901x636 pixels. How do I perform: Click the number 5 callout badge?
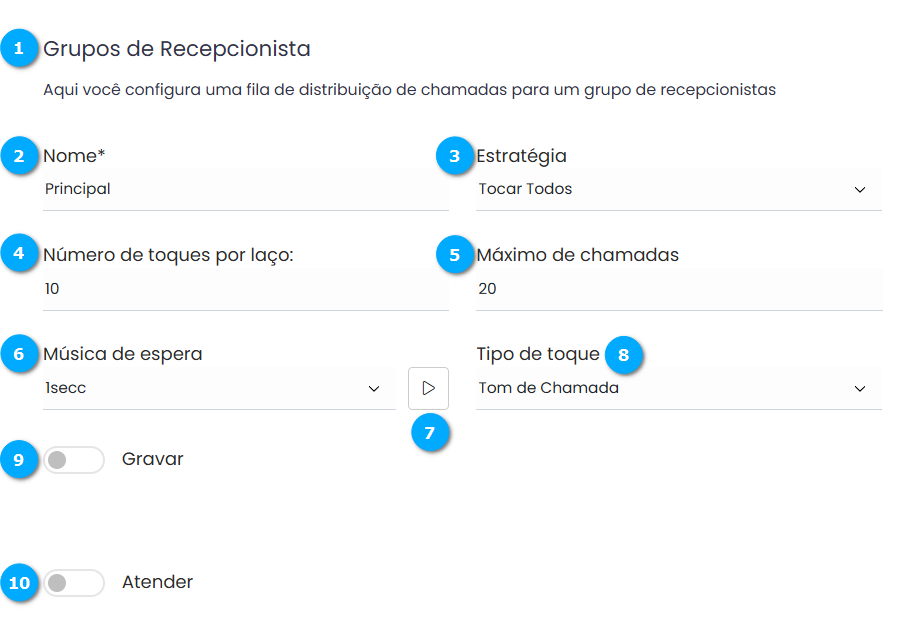pos(455,254)
